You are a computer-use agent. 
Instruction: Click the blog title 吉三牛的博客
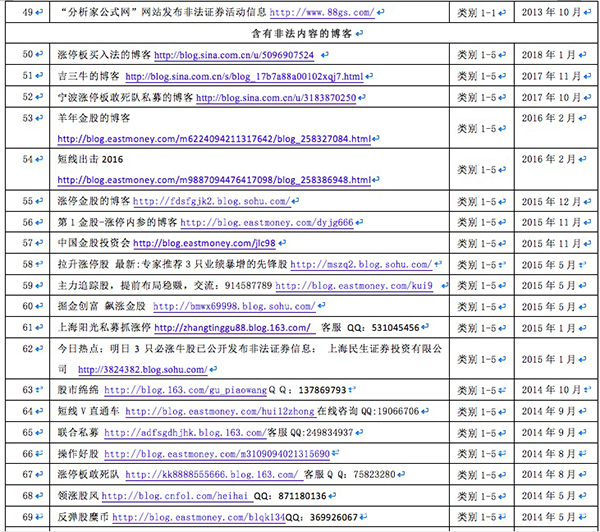coord(88,77)
